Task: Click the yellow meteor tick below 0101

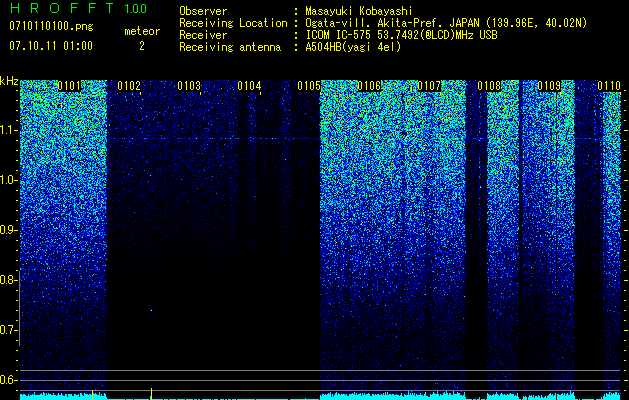Action: click(x=93, y=394)
